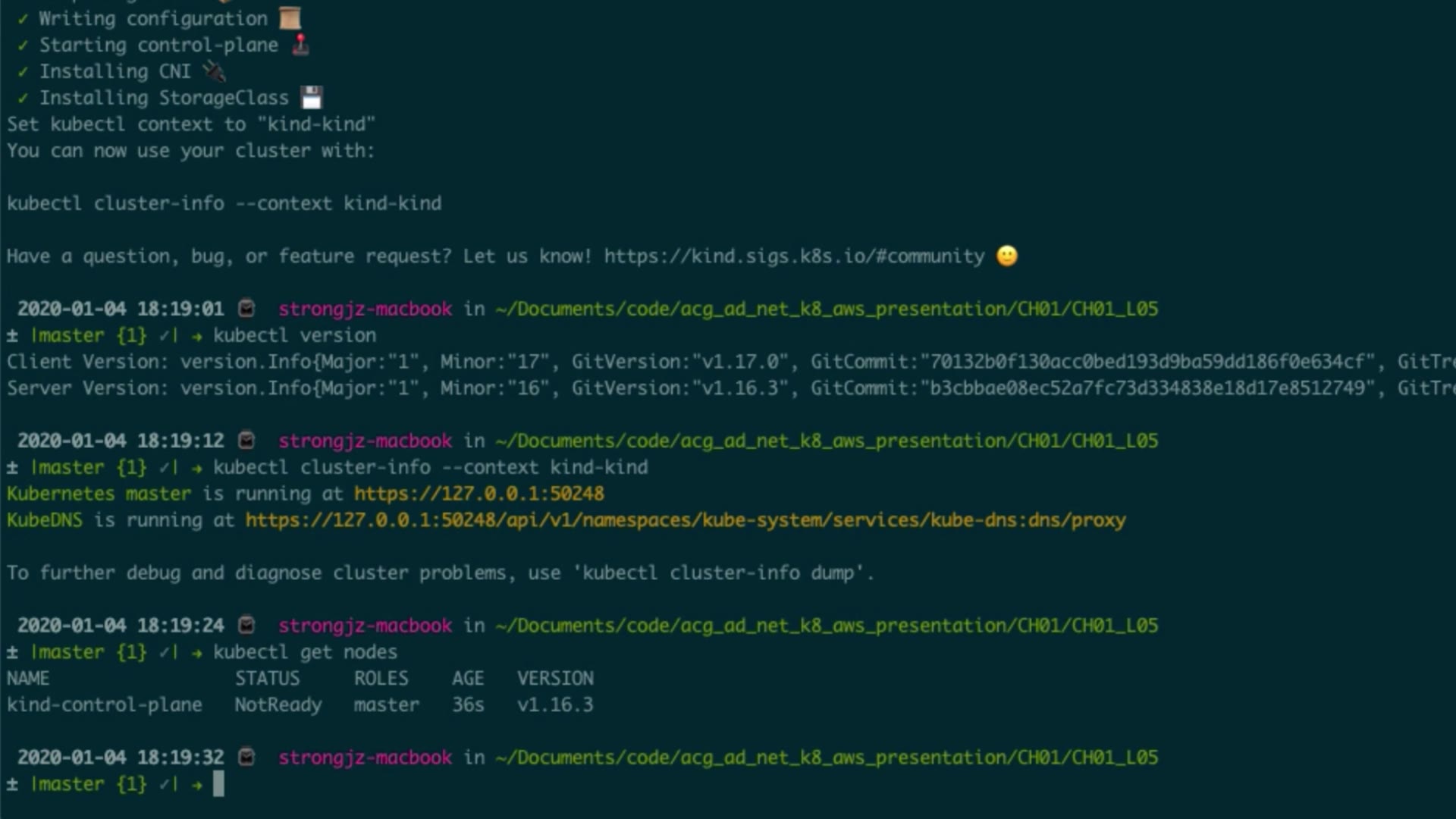1456x819 pixels.
Task: Open the KubeDNS kube-dns proxy URL
Action: coord(686,520)
